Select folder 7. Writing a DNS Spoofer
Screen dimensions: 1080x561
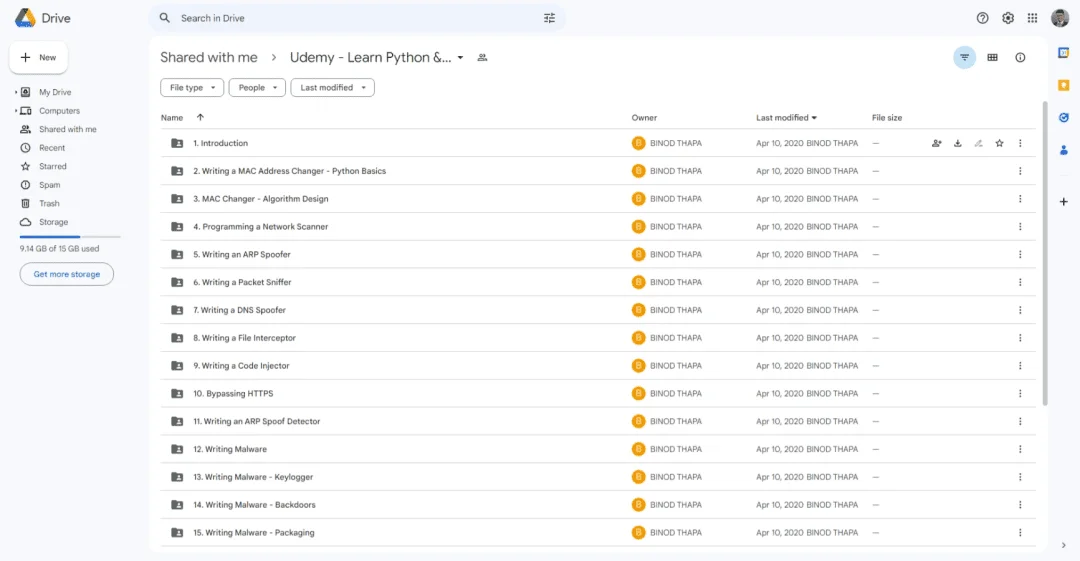598,310
